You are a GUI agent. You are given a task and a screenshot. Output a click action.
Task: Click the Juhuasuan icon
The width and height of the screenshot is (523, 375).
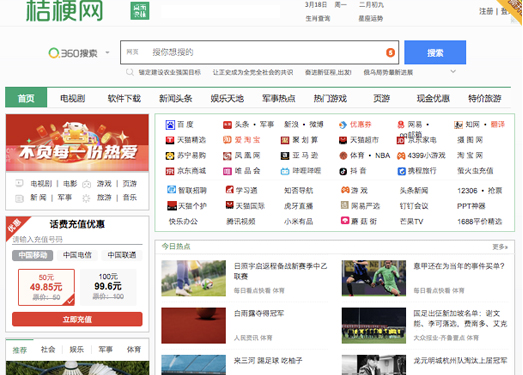pyautogui.click(x=285, y=140)
